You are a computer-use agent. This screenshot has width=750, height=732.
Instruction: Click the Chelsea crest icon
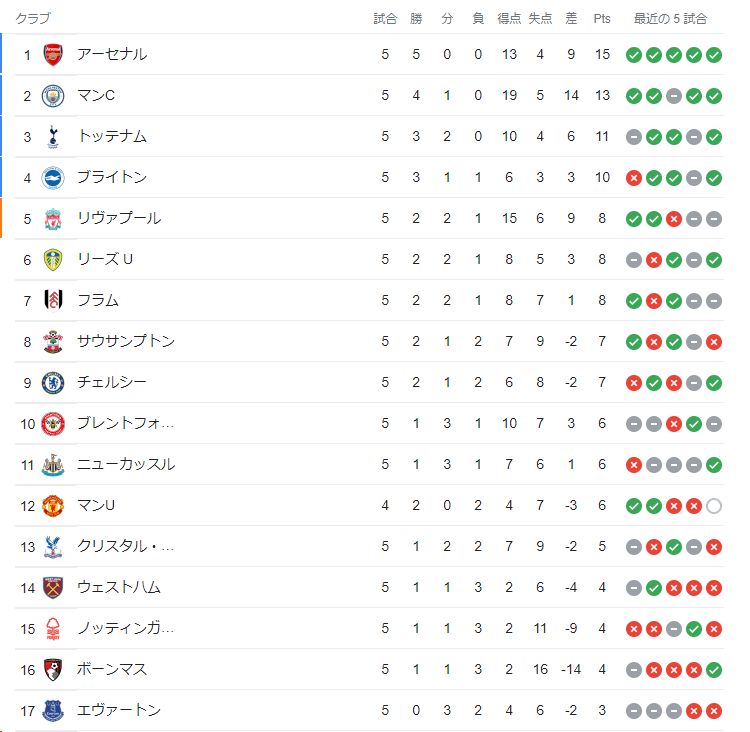pos(53,382)
